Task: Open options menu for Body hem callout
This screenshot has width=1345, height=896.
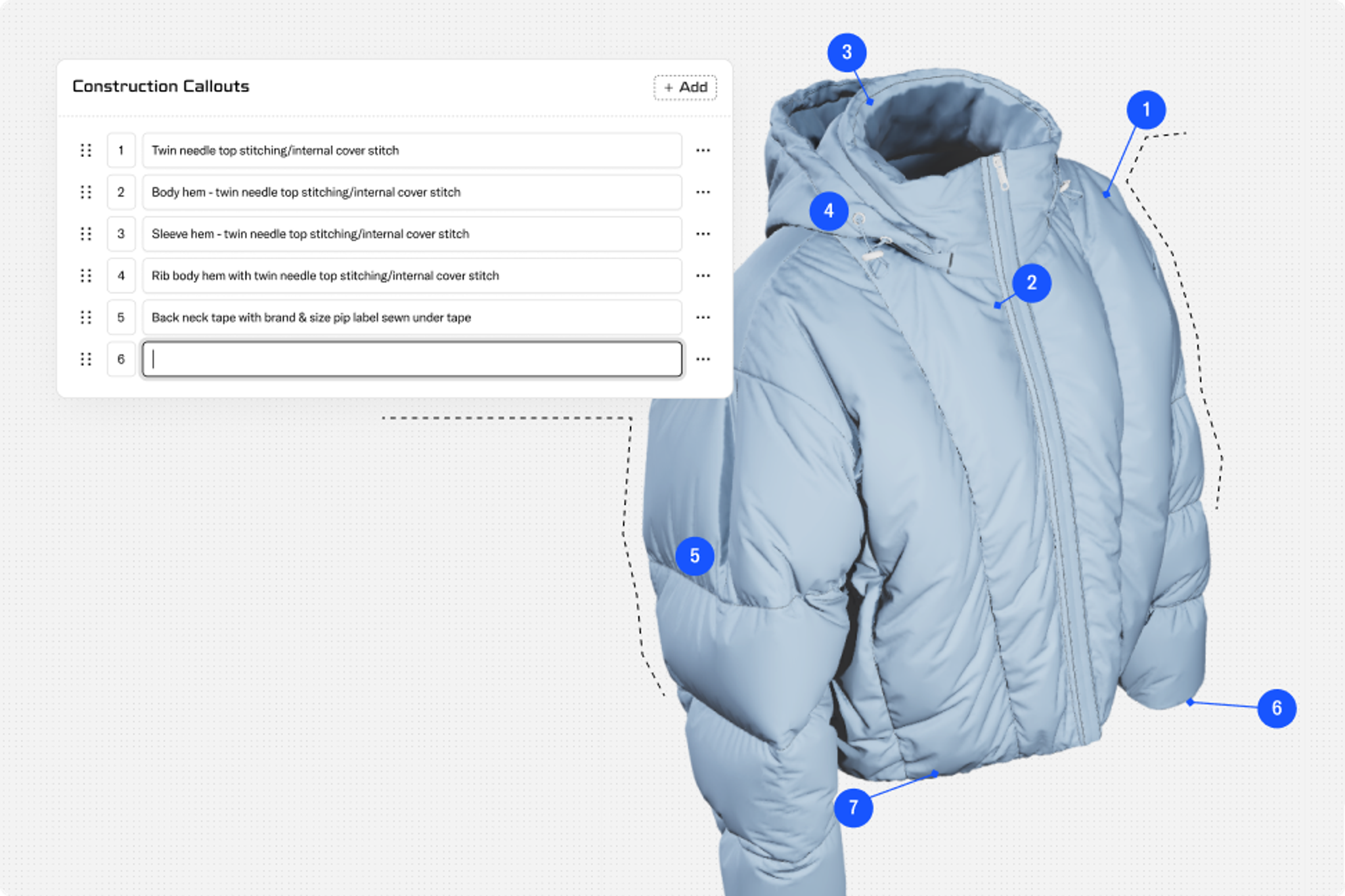Action: (703, 192)
